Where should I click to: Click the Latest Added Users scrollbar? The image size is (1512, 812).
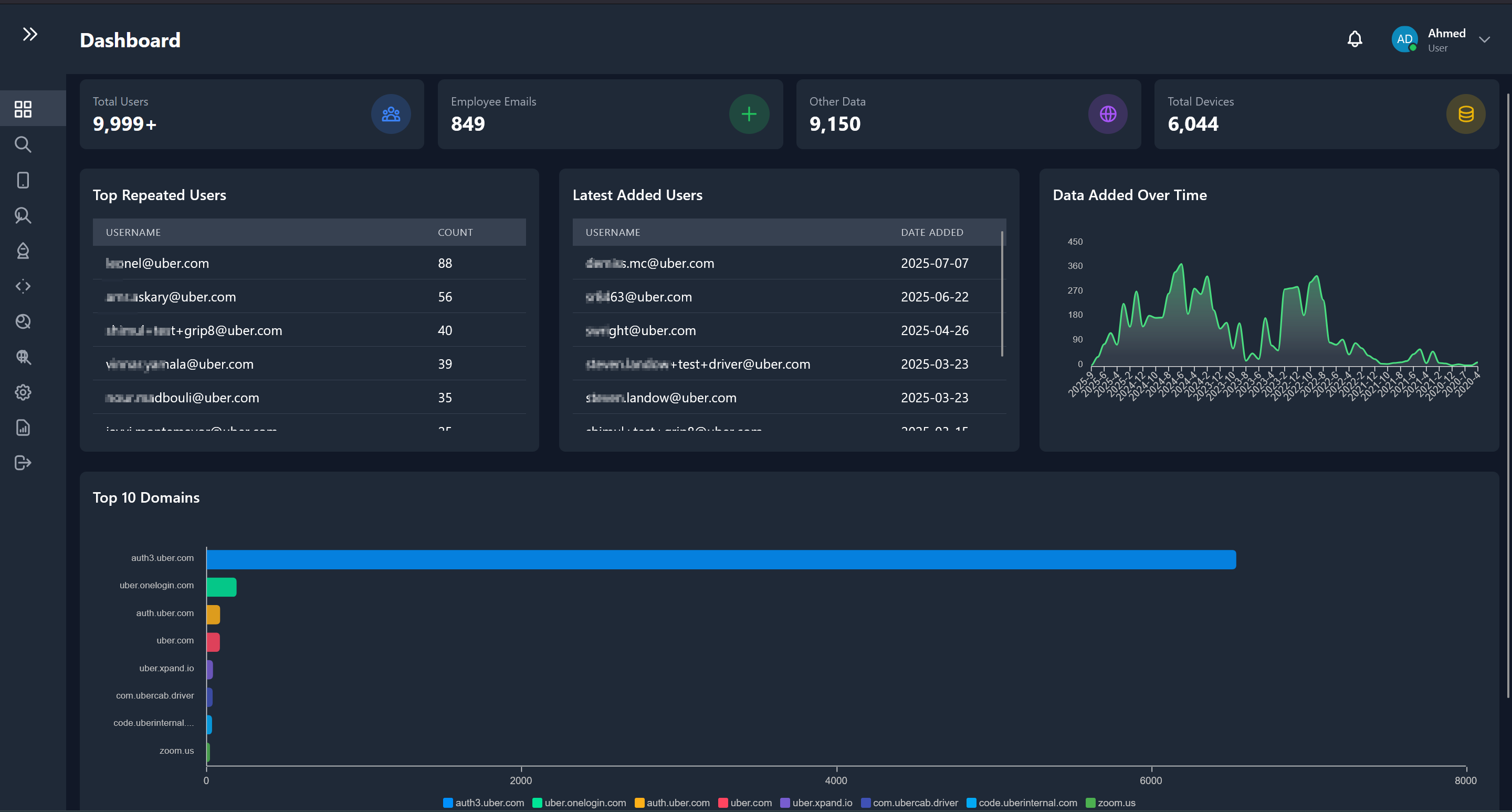pos(1002,294)
